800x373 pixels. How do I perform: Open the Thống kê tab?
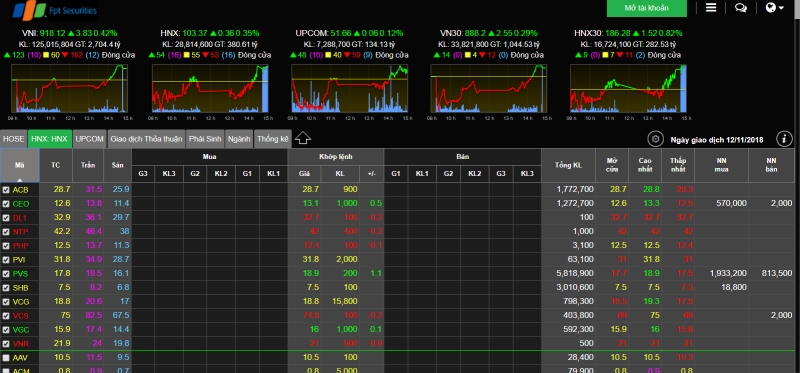pyautogui.click(x=272, y=139)
